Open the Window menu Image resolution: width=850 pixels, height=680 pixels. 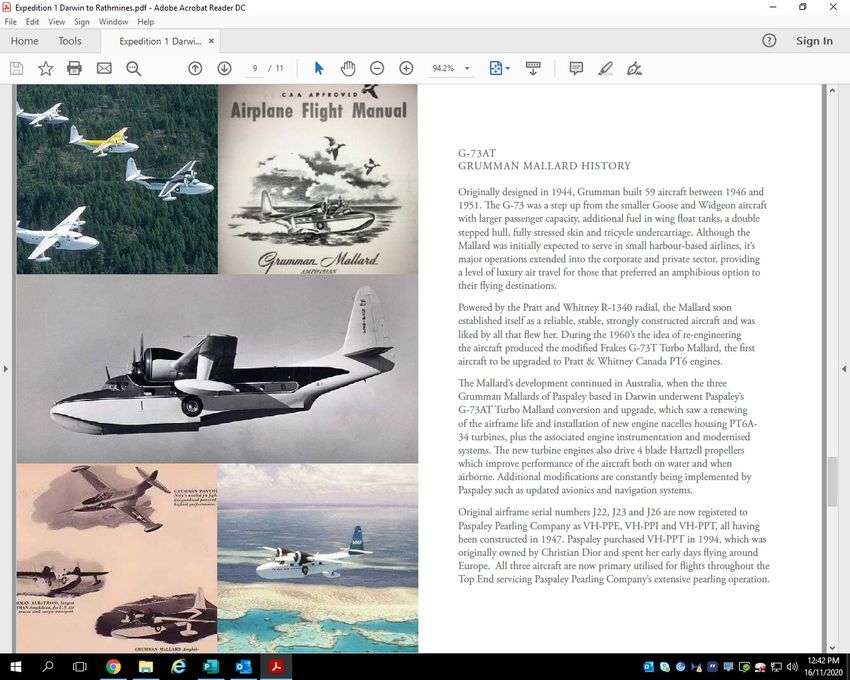click(113, 22)
